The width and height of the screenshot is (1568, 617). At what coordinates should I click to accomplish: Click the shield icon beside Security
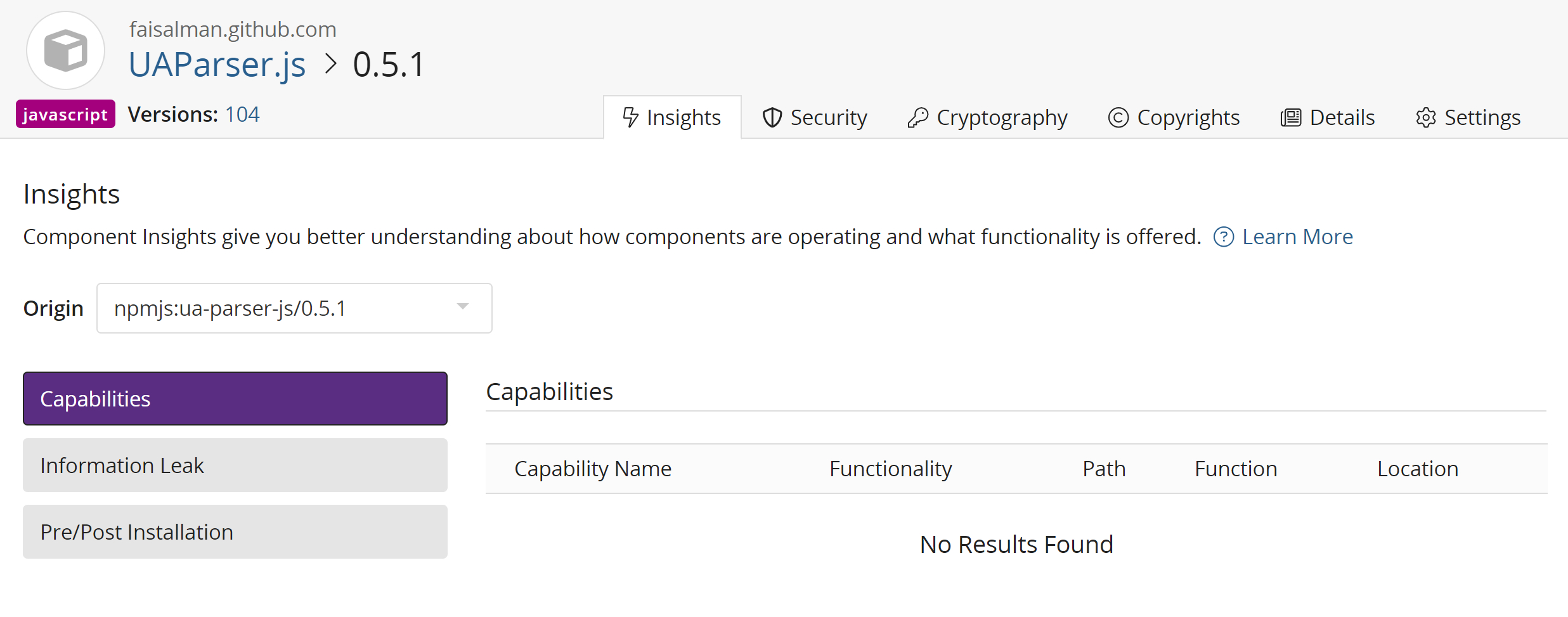(772, 117)
